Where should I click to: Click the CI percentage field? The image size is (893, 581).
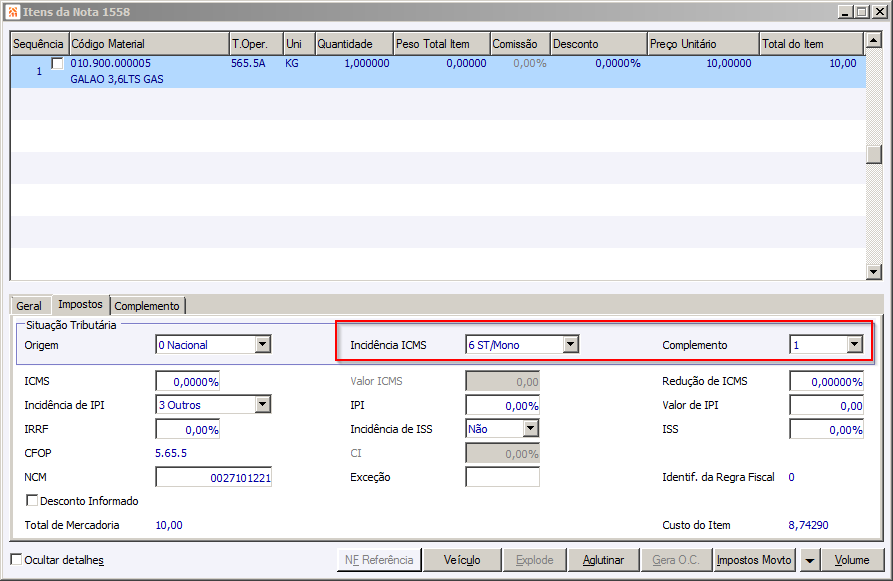point(502,453)
